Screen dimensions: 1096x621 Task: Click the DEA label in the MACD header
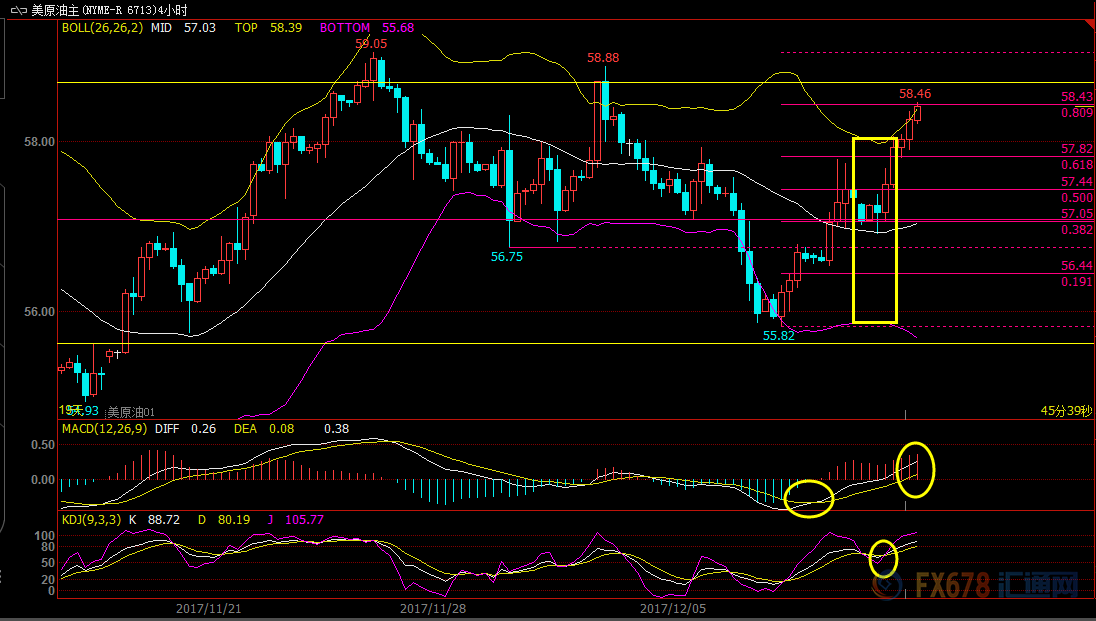pyautogui.click(x=245, y=429)
